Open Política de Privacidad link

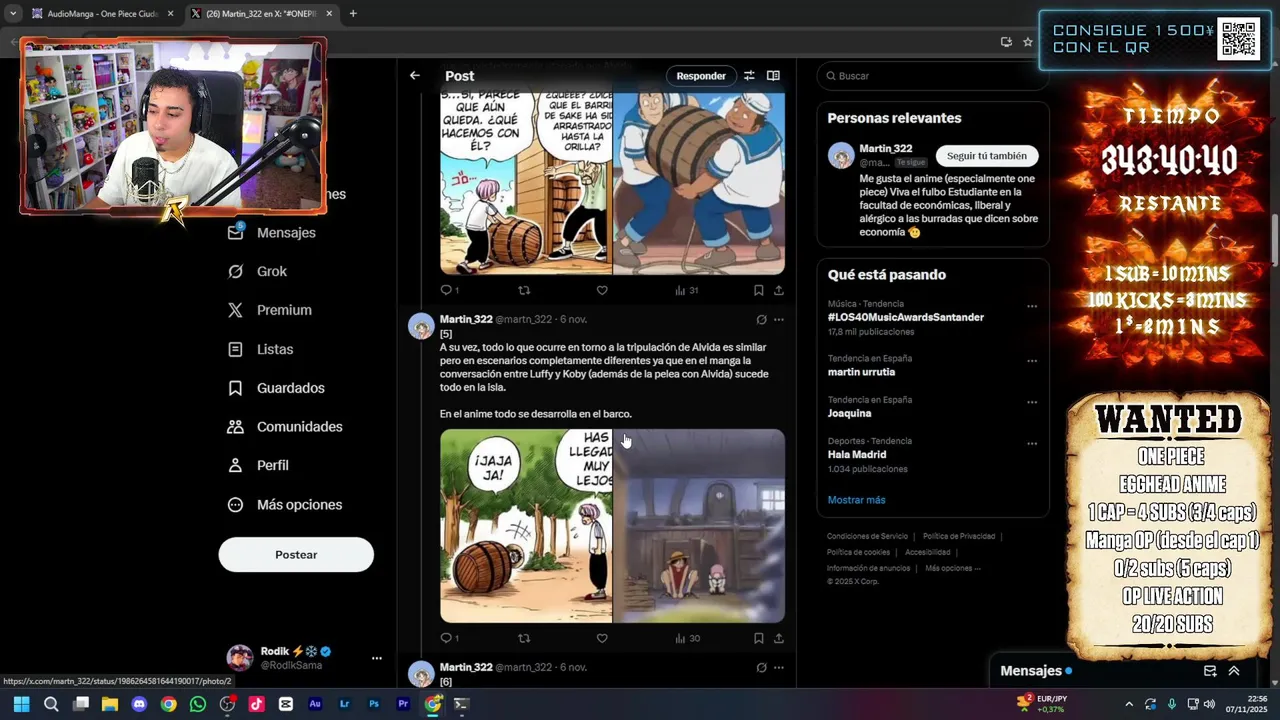(x=959, y=536)
